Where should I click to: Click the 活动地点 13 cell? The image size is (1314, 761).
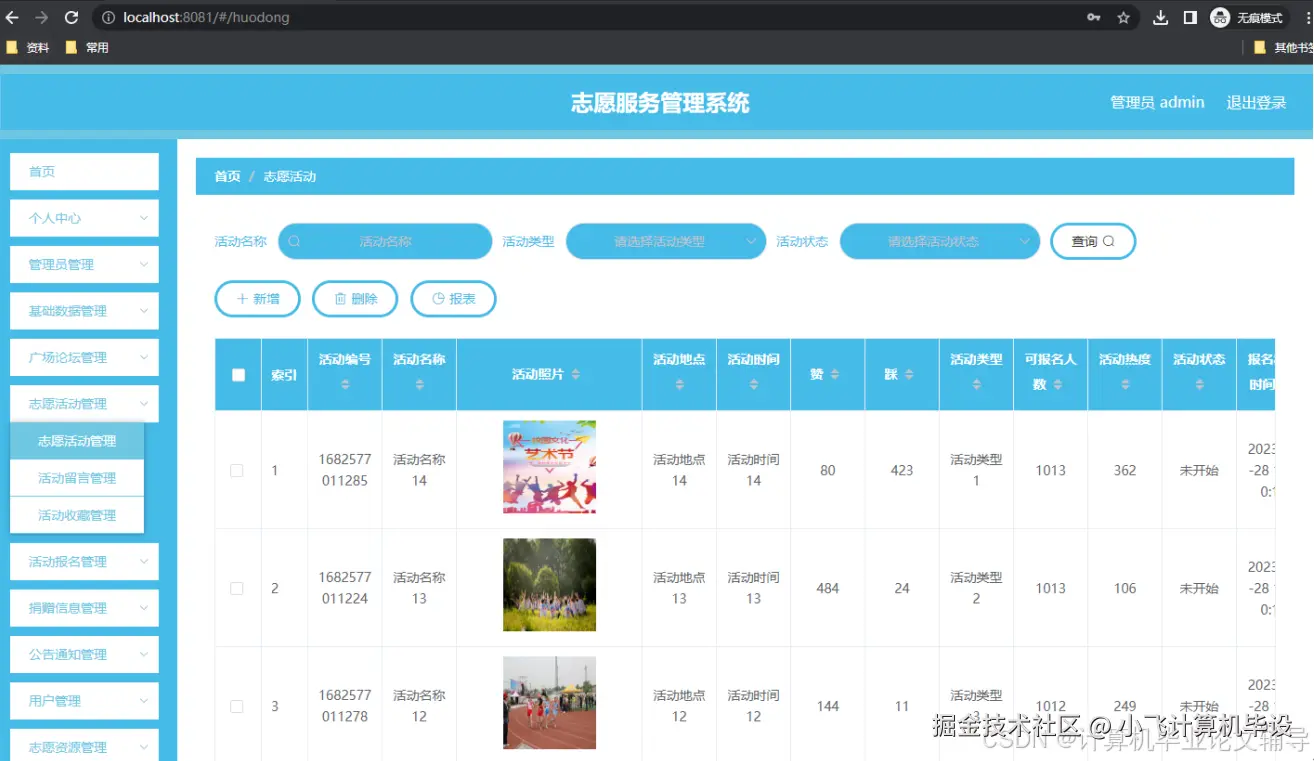[x=679, y=588]
